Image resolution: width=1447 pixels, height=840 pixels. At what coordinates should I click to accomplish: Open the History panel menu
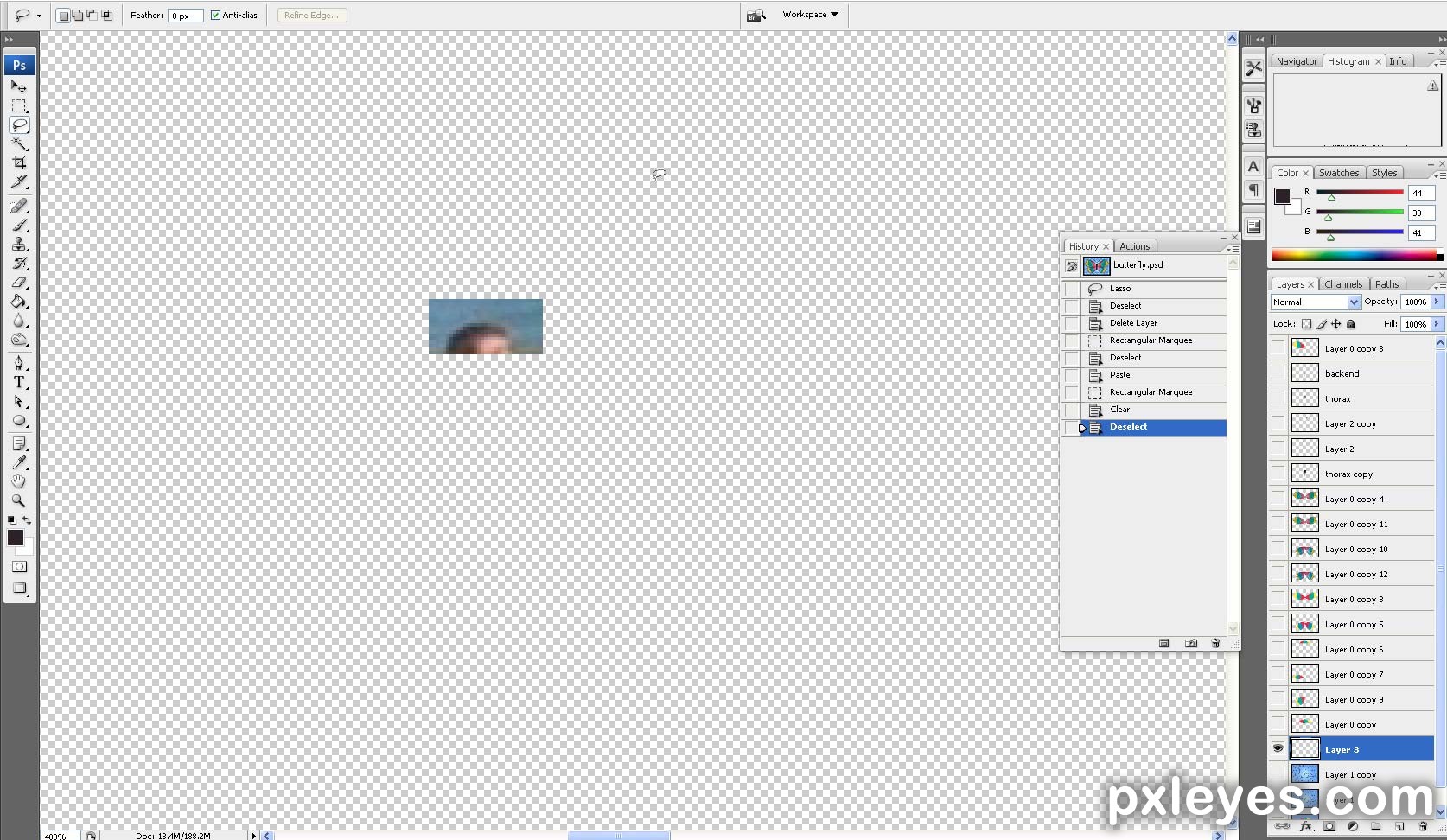coord(1233,249)
